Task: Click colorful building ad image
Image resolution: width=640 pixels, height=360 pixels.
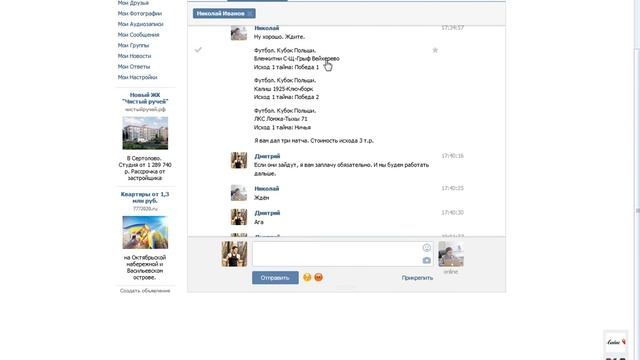Action: pos(145,233)
